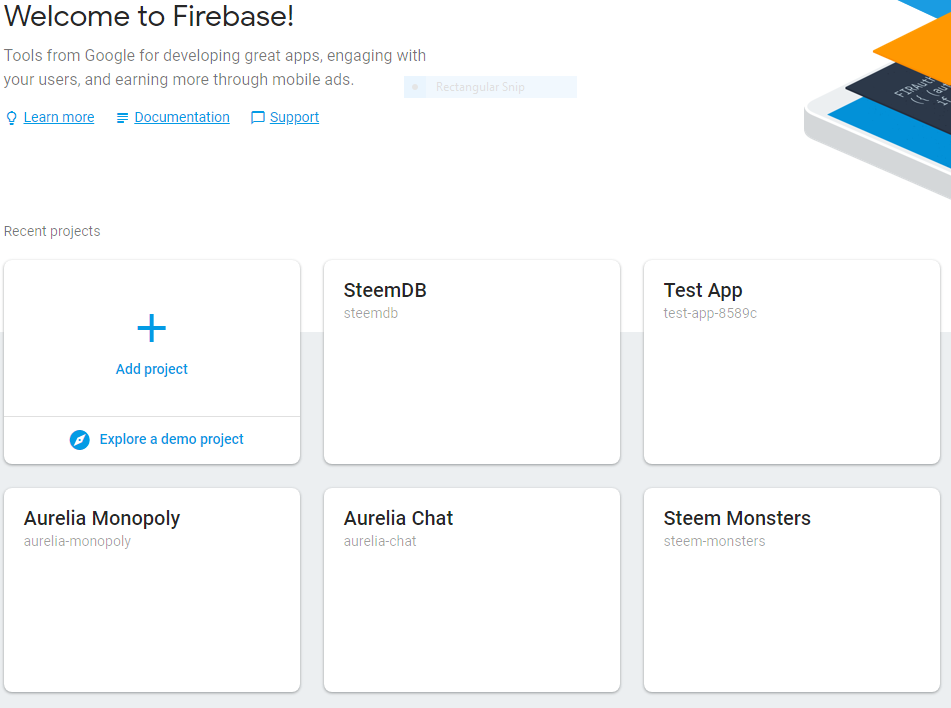
Task: Click the compass icon for demo project
Action: point(80,439)
